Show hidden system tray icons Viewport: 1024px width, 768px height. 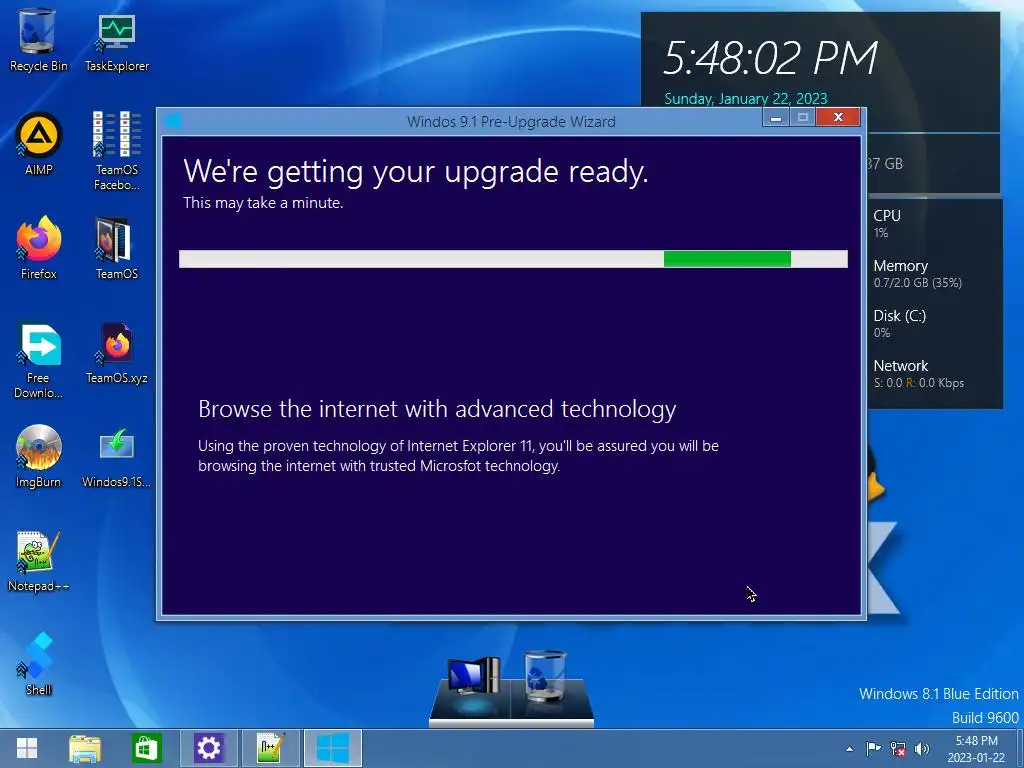pyautogui.click(x=850, y=749)
